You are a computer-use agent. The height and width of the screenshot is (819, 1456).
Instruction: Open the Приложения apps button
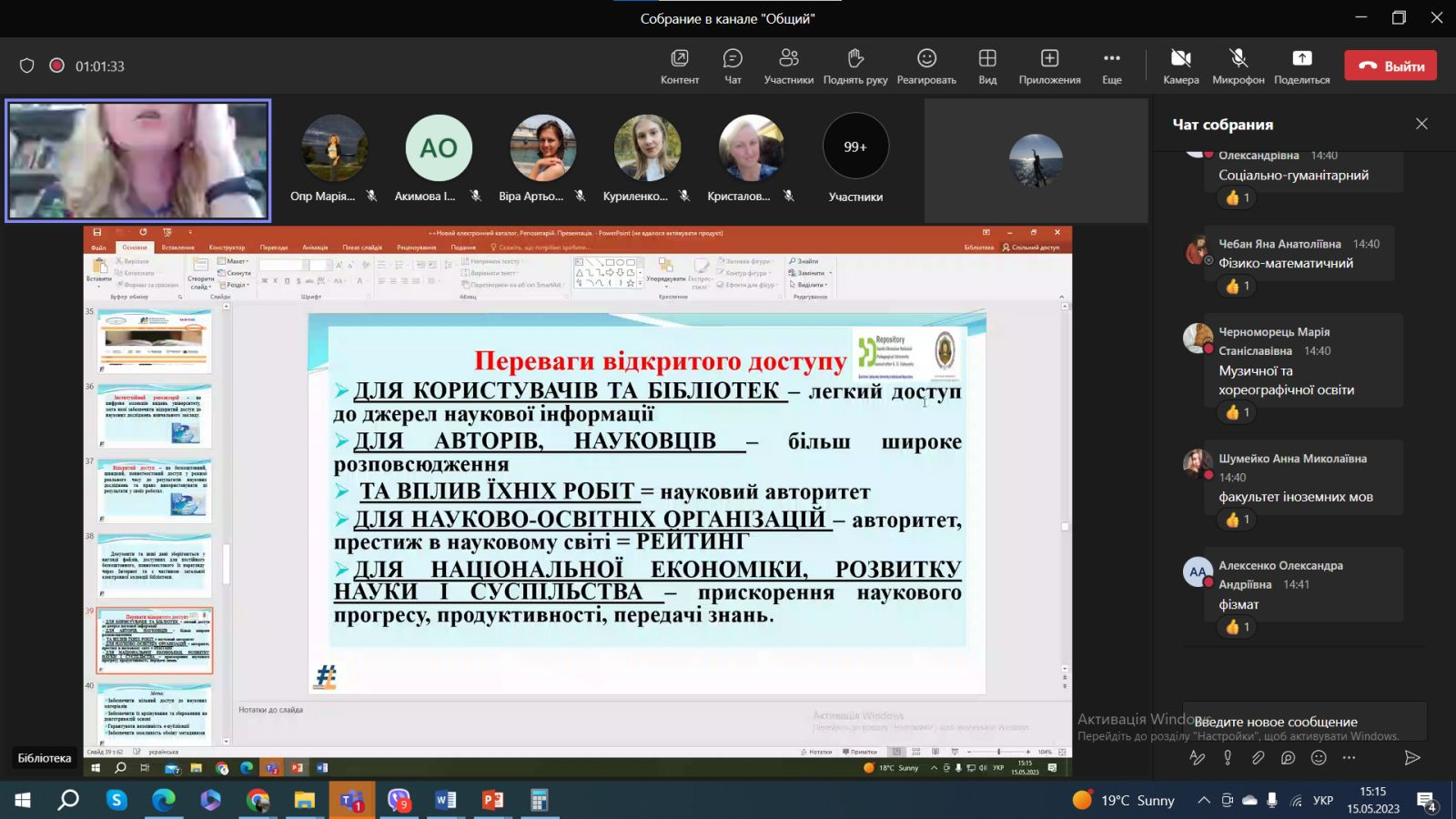[1049, 59]
